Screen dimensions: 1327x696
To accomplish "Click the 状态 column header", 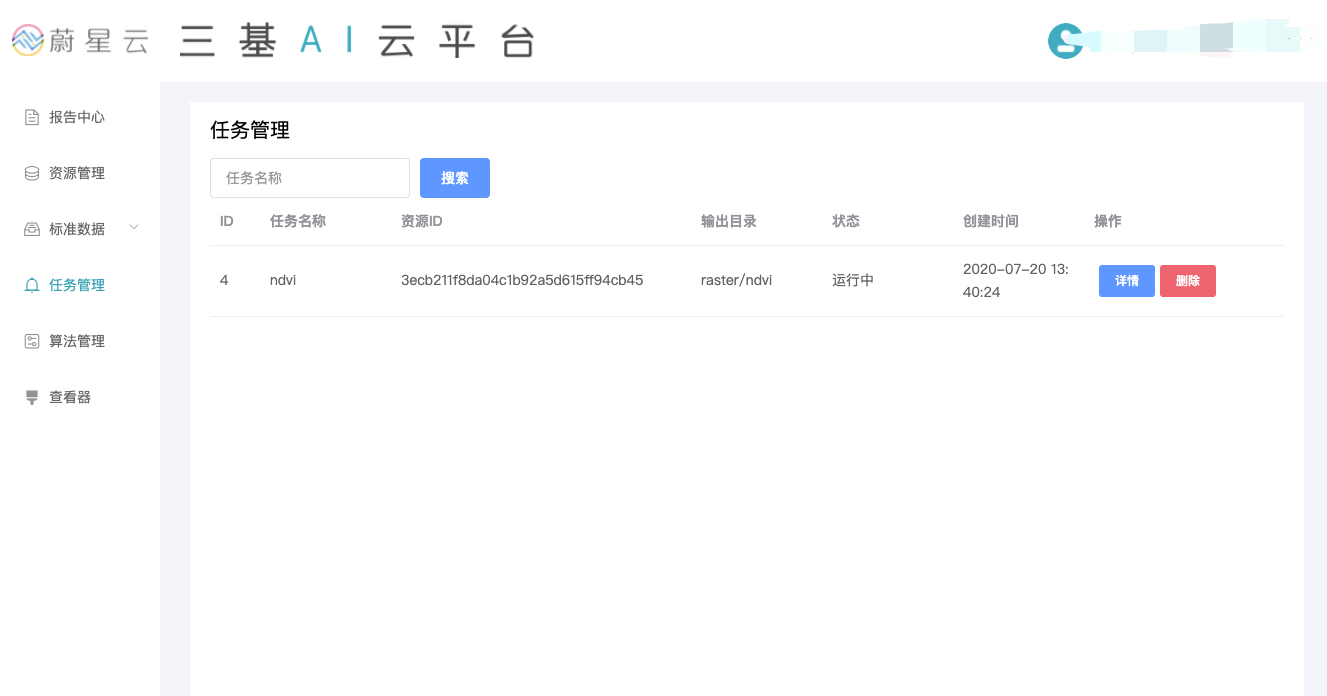I will tap(845, 221).
